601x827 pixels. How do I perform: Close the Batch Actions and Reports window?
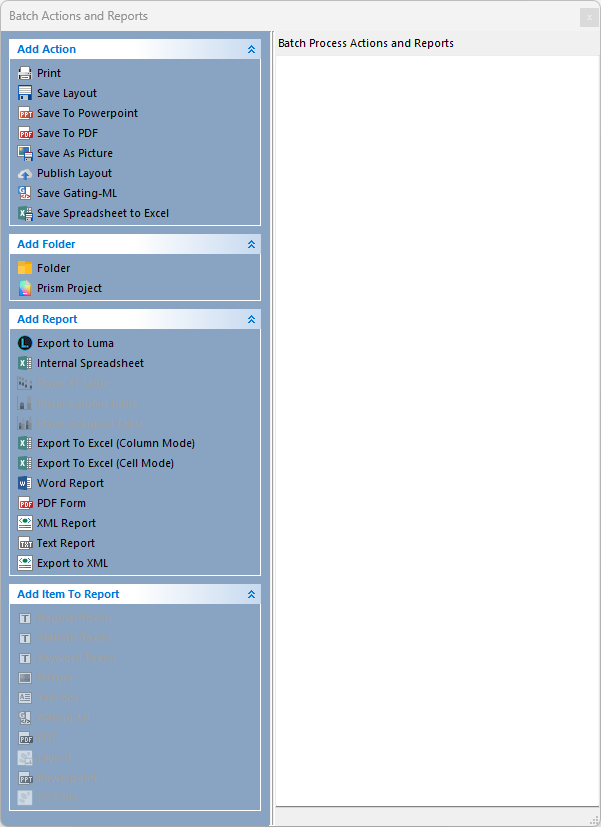[589, 17]
